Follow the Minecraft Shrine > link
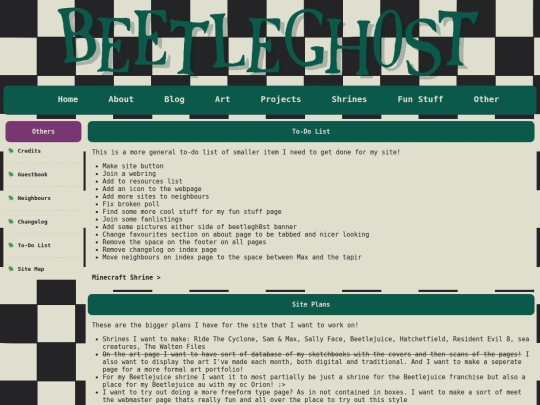The width and height of the screenshot is (540, 405). pos(126,277)
